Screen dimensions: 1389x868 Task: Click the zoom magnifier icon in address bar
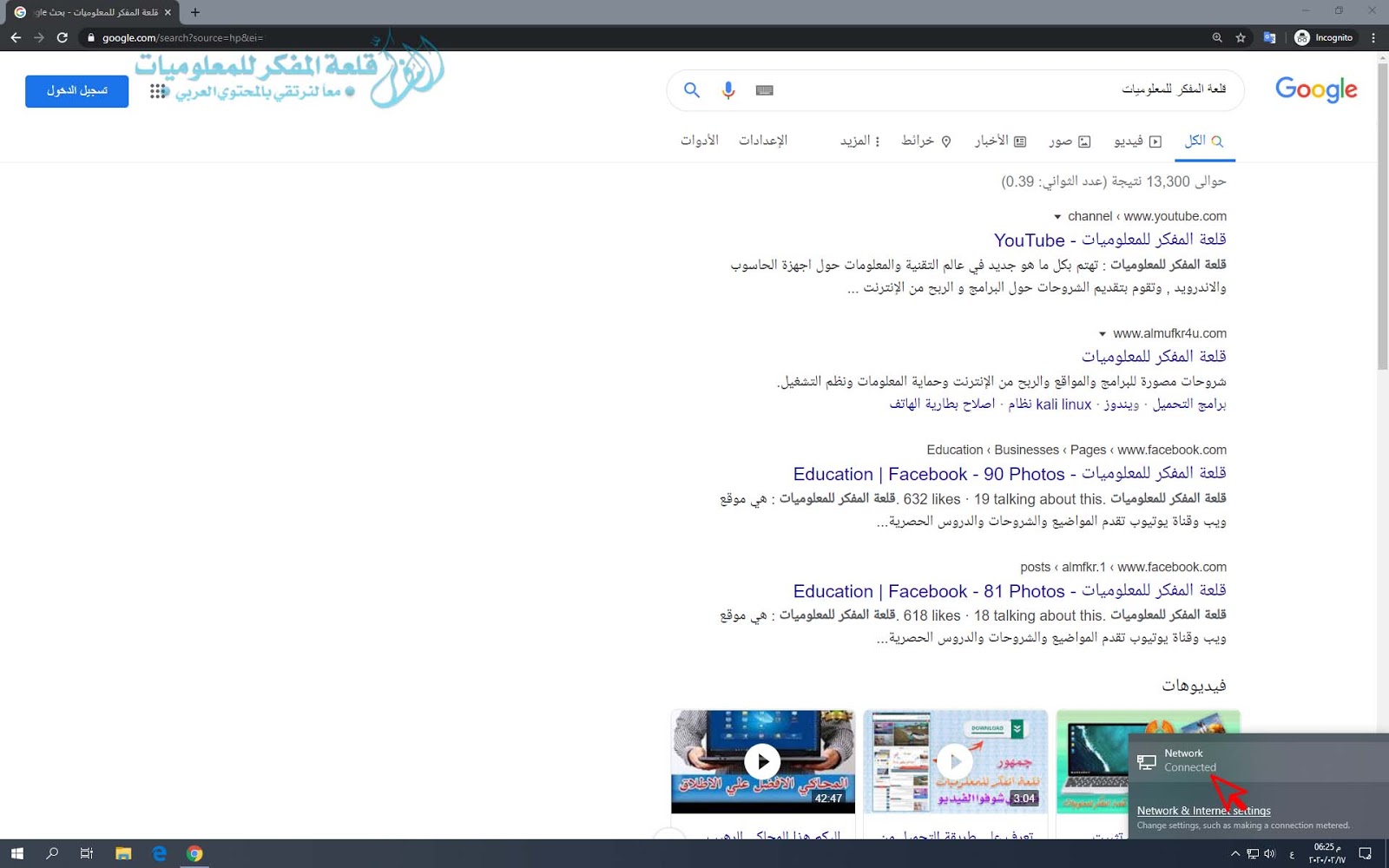[1217, 37]
